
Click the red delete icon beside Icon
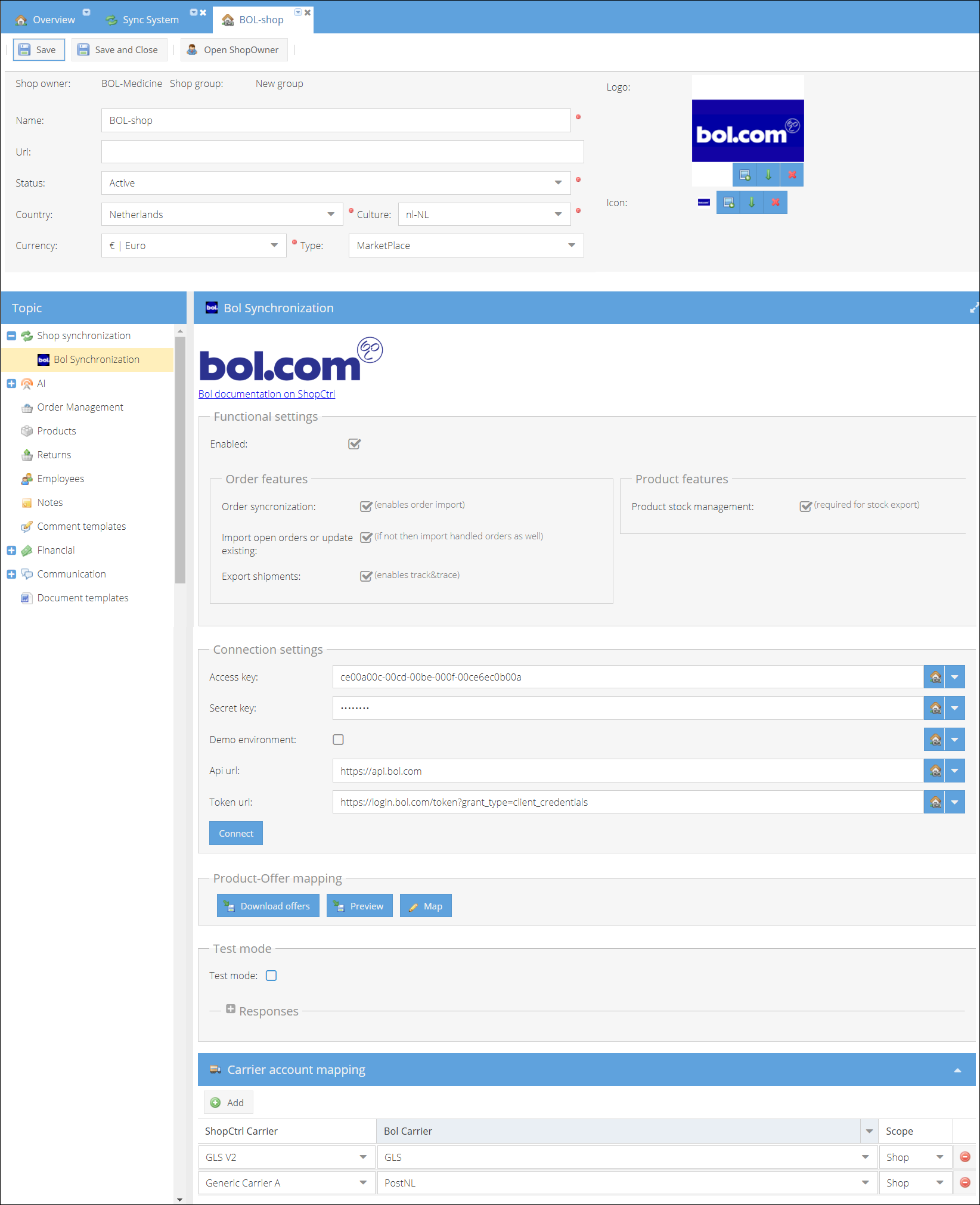[x=776, y=203]
